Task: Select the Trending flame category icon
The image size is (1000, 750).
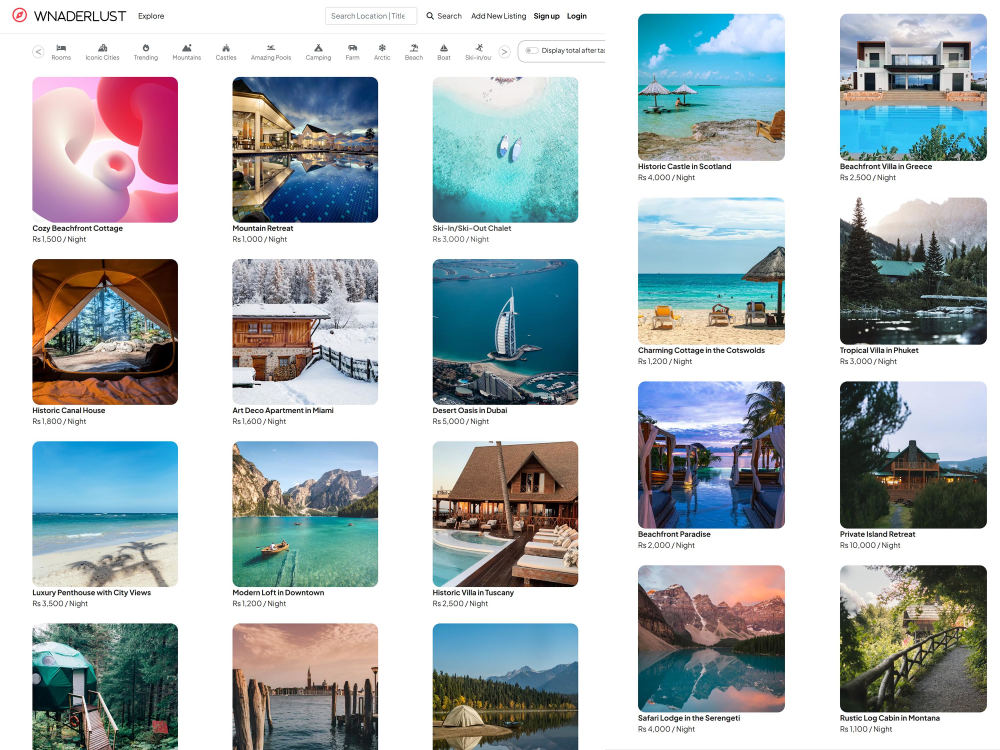Action: (x=146, y=48)
